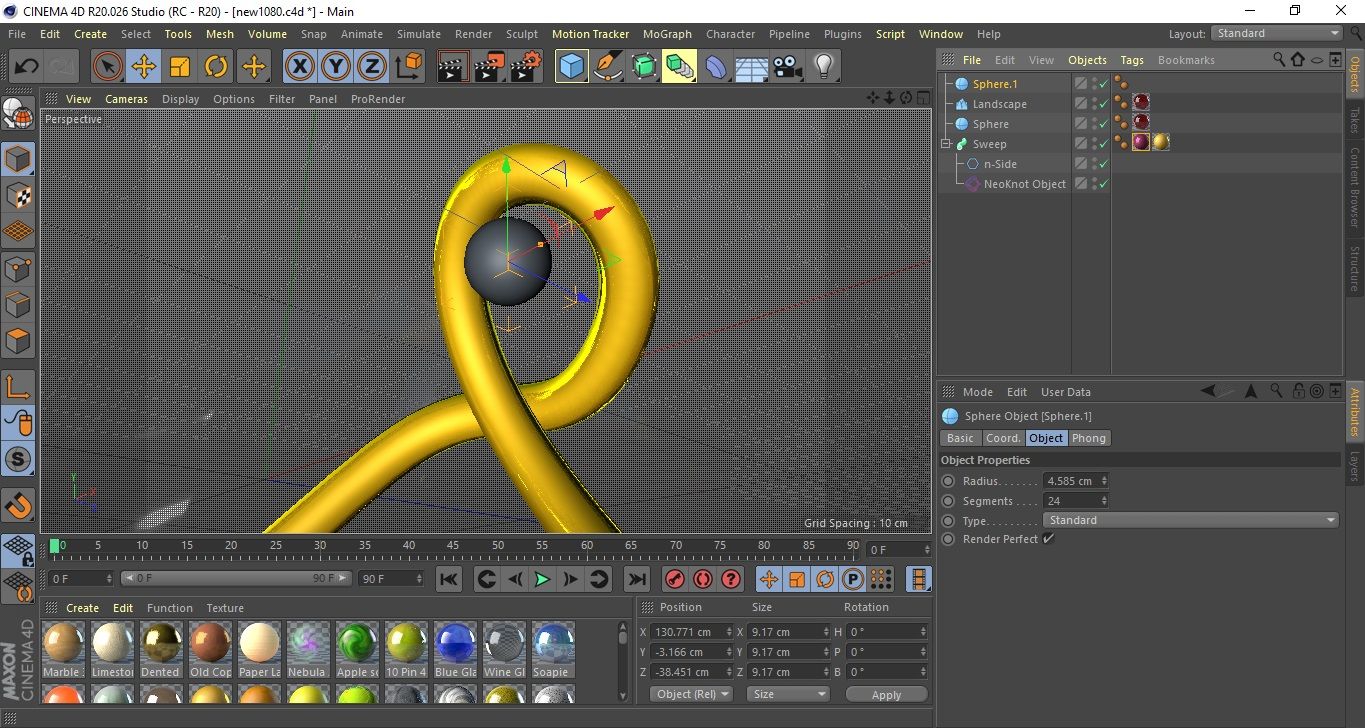Screen dimensions: 1365x728
Task: Toggle Enable Snap magnet icon
Action: [x=18, y=505]
